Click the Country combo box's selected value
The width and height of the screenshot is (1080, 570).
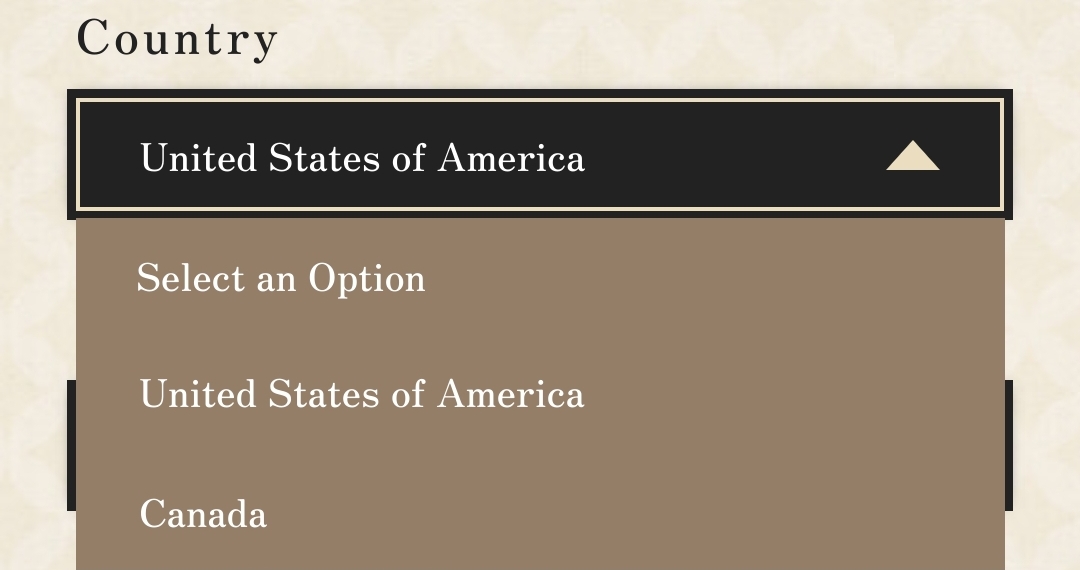coord(362,158)
